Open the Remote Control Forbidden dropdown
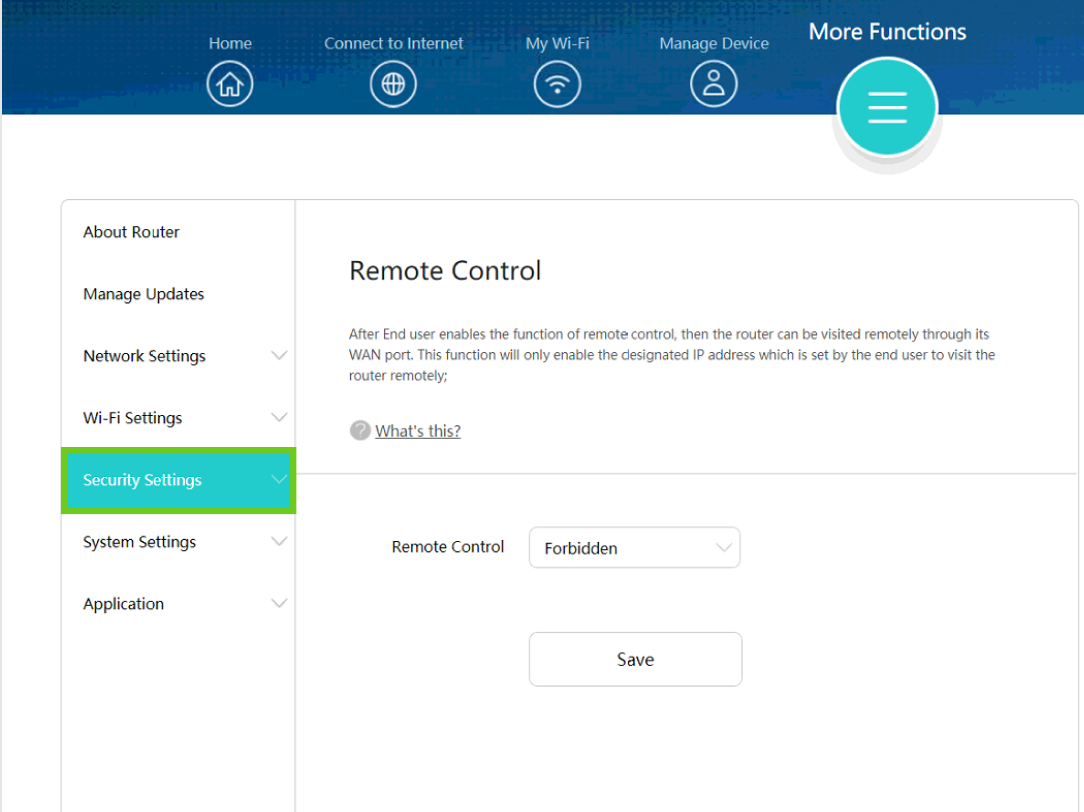 pos(634,548)
